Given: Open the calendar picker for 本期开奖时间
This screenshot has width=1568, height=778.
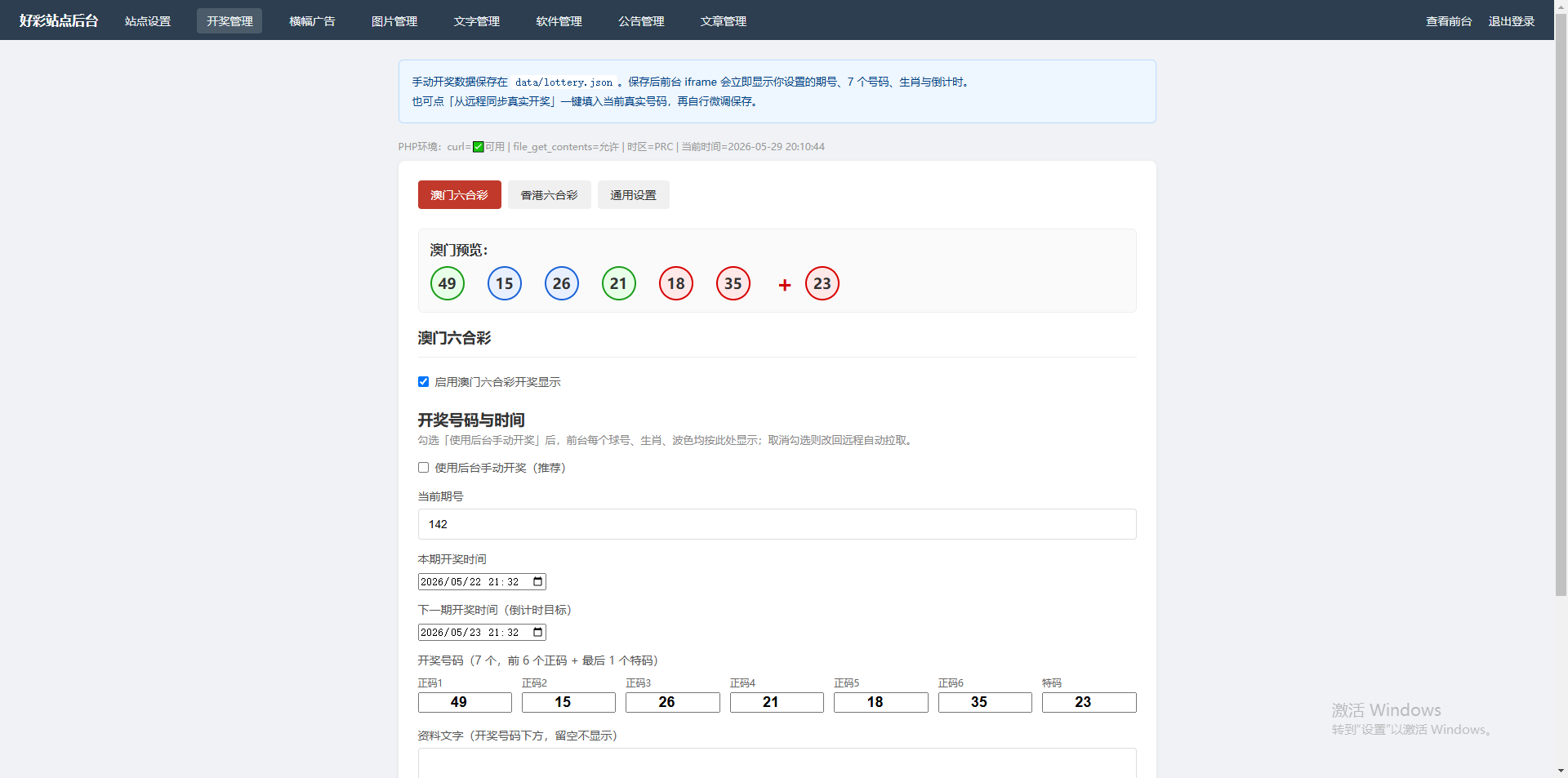Looking at the screenshot, I should point(537,582).
